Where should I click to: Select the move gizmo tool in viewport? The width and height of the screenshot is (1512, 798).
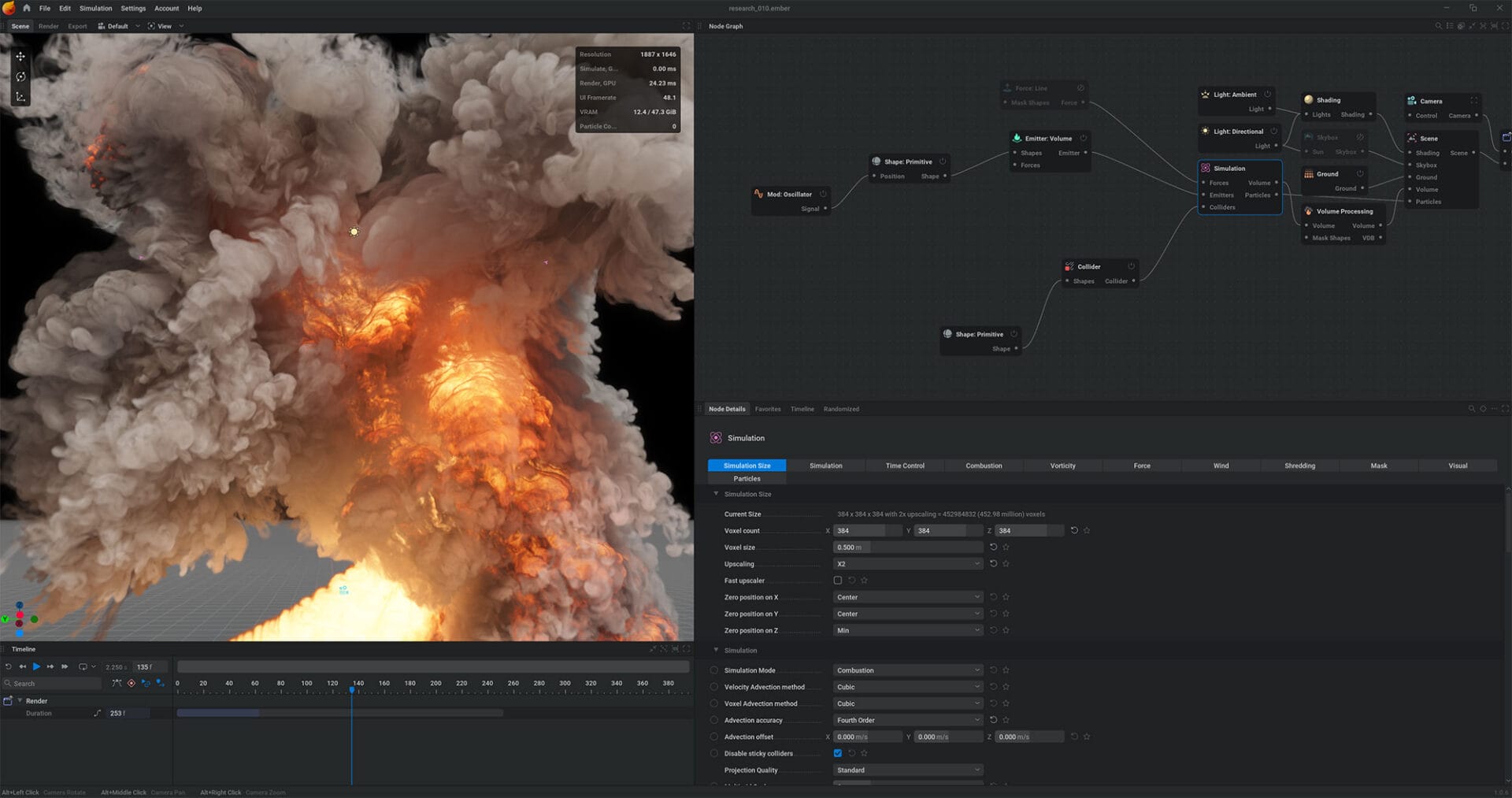pyautogui.click(x=20, y=57)
